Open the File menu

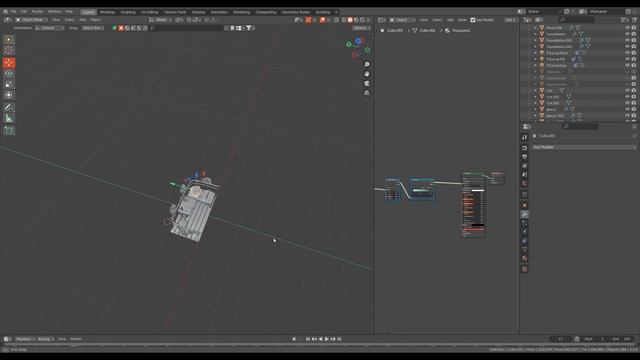pyautogui.click(x=13, y=11)
